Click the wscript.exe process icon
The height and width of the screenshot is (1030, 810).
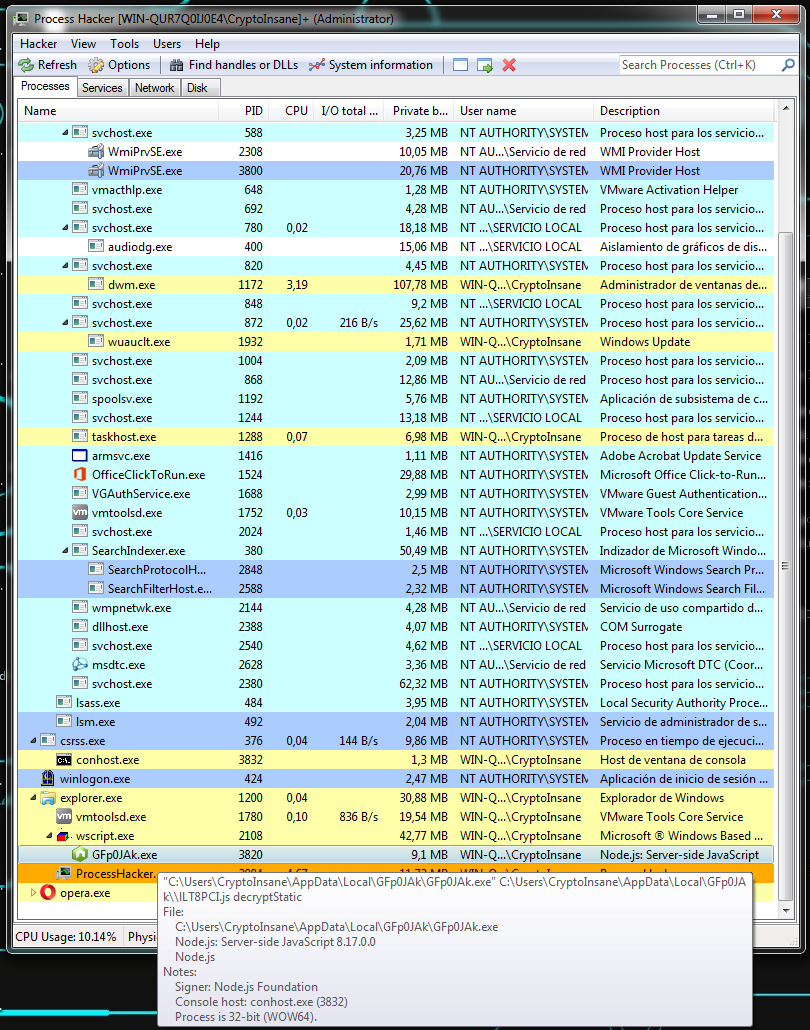(x=64, y=836)
